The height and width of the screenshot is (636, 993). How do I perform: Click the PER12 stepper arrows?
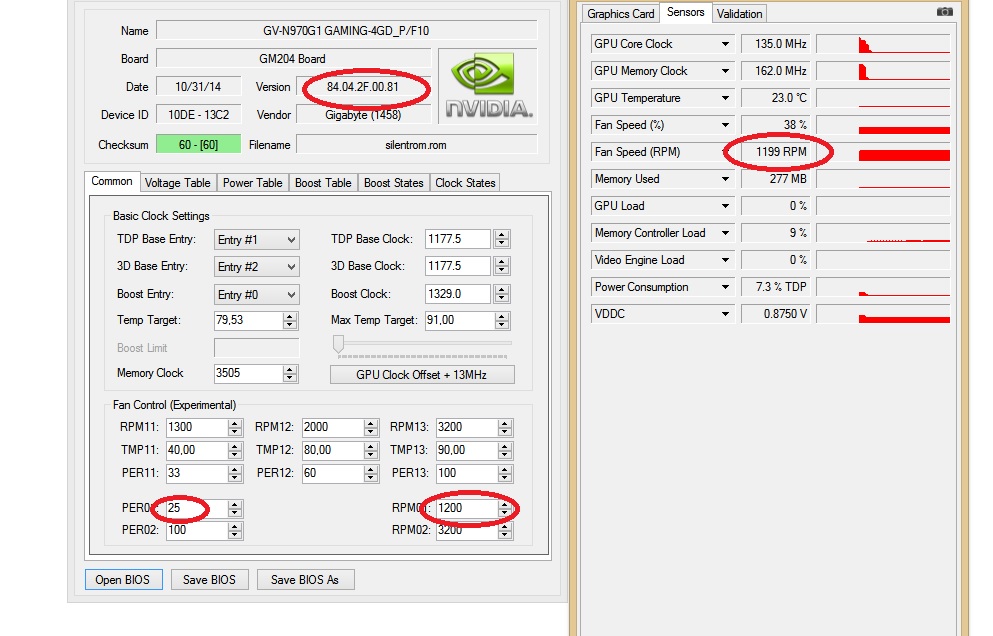(x=371, y=473)
